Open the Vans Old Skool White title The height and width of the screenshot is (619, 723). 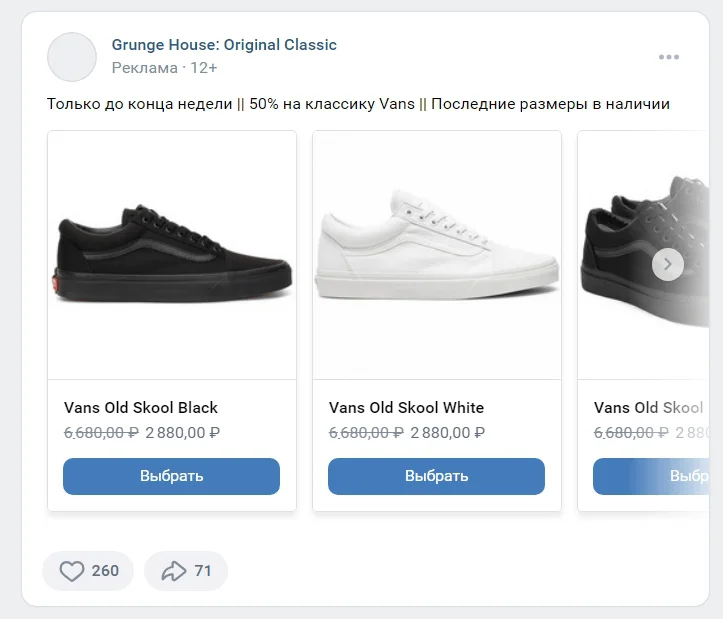pos(406,408)
